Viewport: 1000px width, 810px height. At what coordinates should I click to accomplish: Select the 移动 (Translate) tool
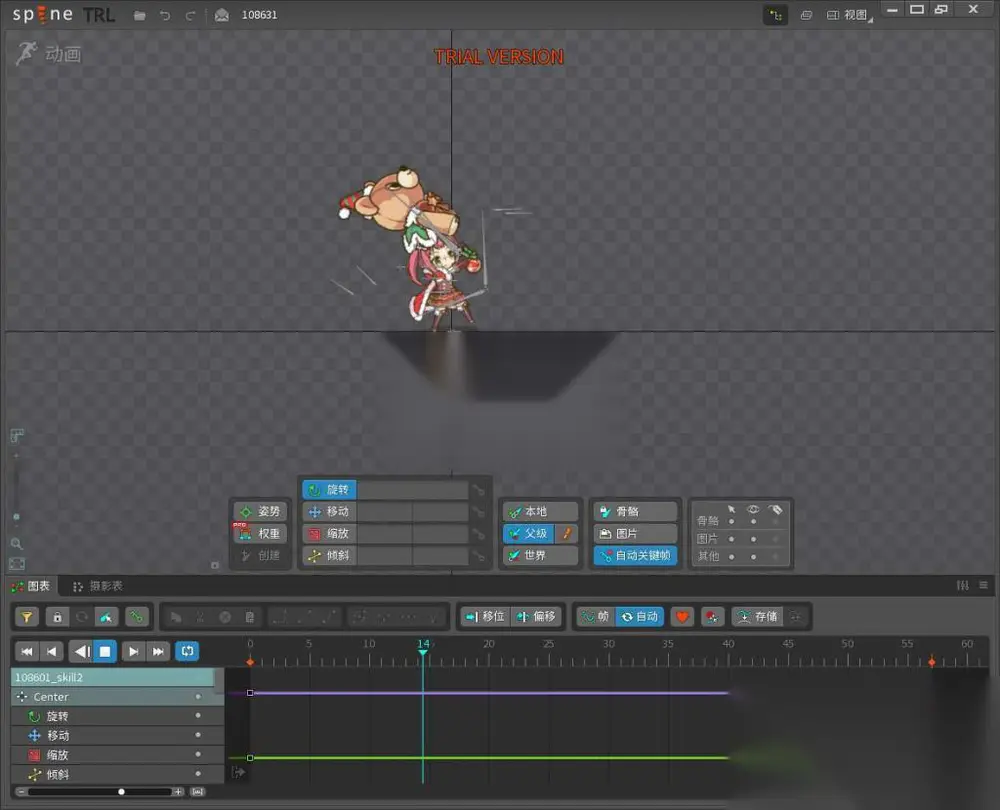click(x=329, y=512)
